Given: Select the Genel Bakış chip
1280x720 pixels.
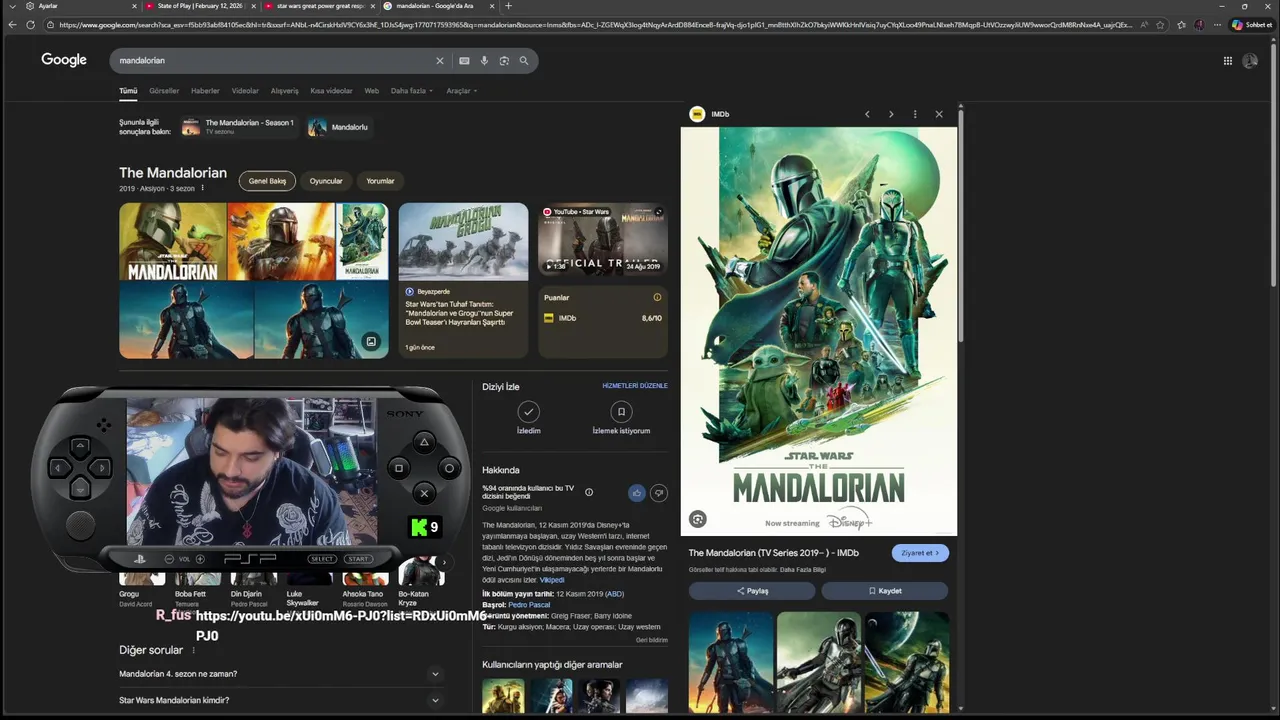Looking at the screenshot, I should (x=267, y=181).
